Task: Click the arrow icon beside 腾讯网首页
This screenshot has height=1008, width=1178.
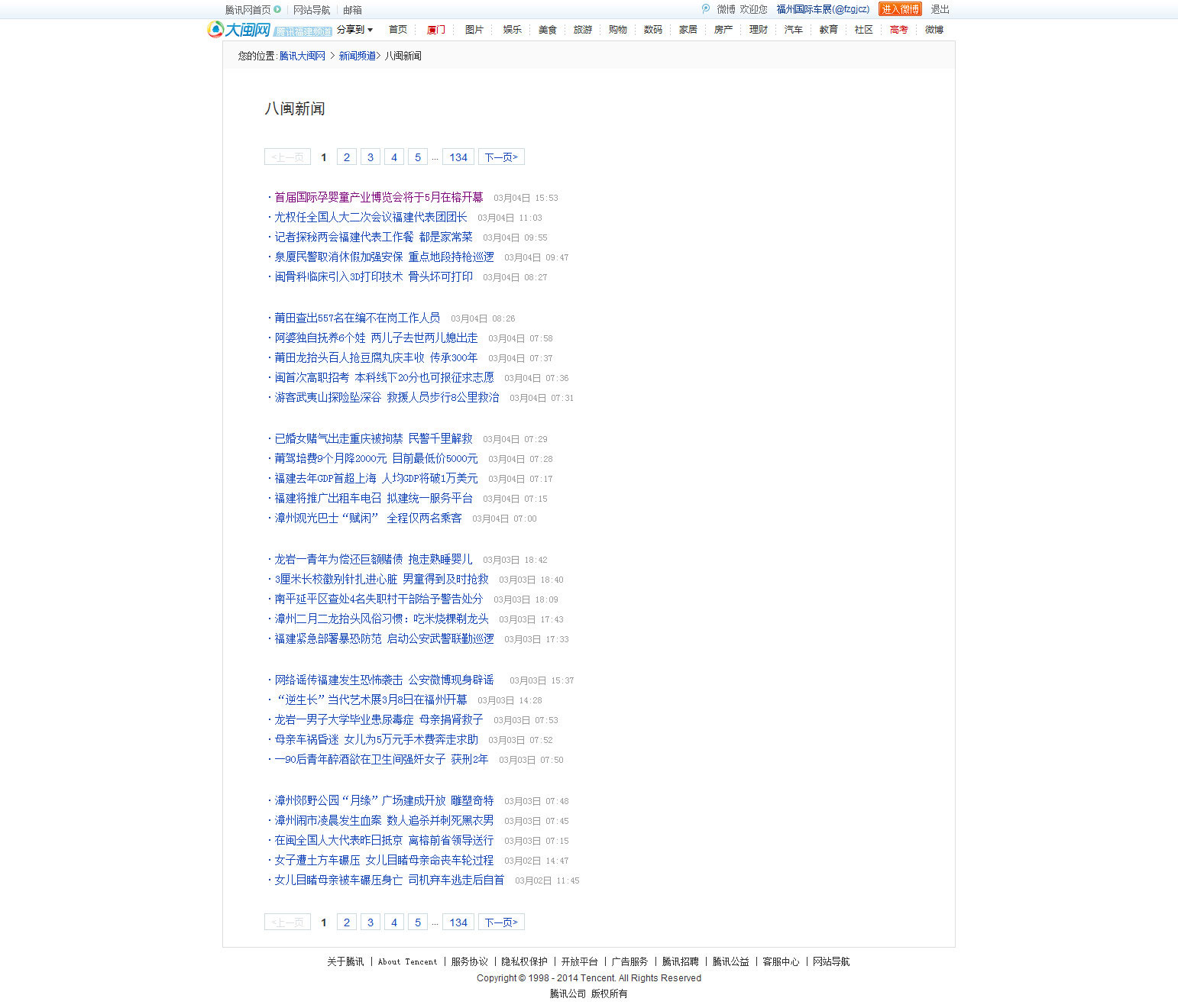Action: [x=277, y=10]
